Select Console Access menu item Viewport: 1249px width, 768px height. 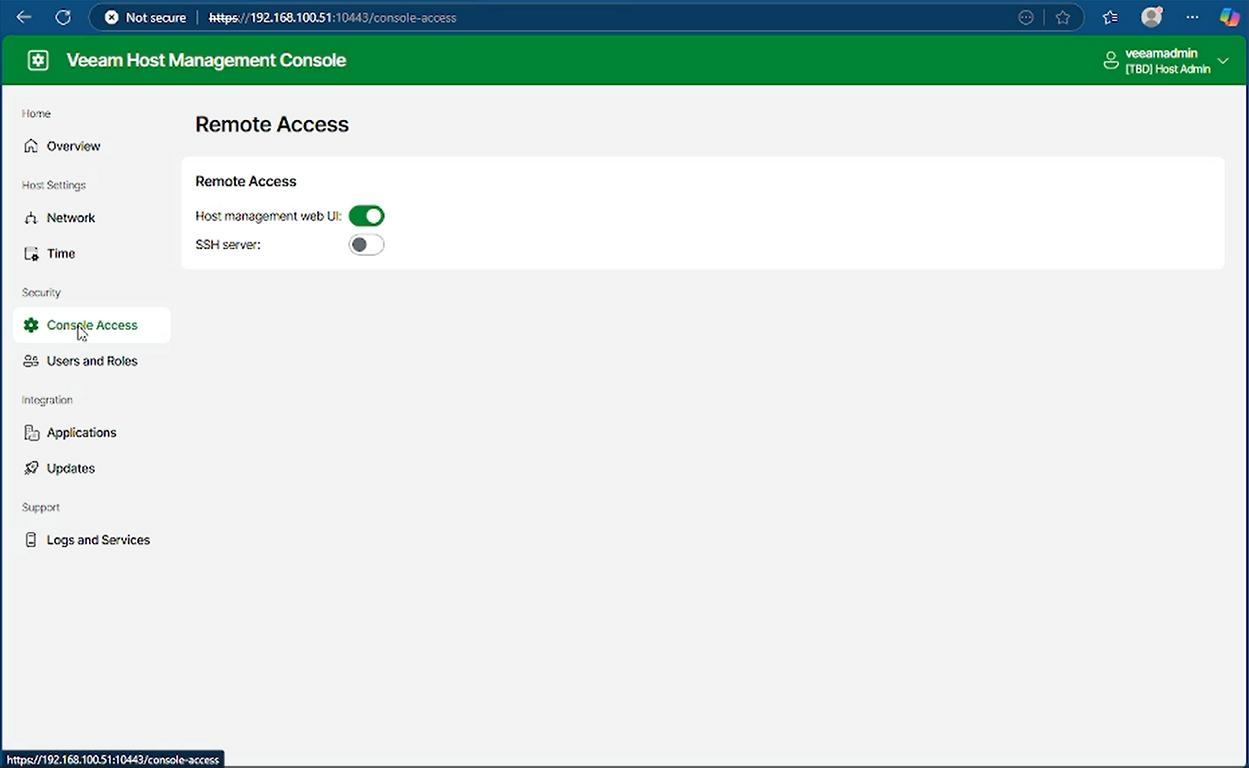point(92,325)
